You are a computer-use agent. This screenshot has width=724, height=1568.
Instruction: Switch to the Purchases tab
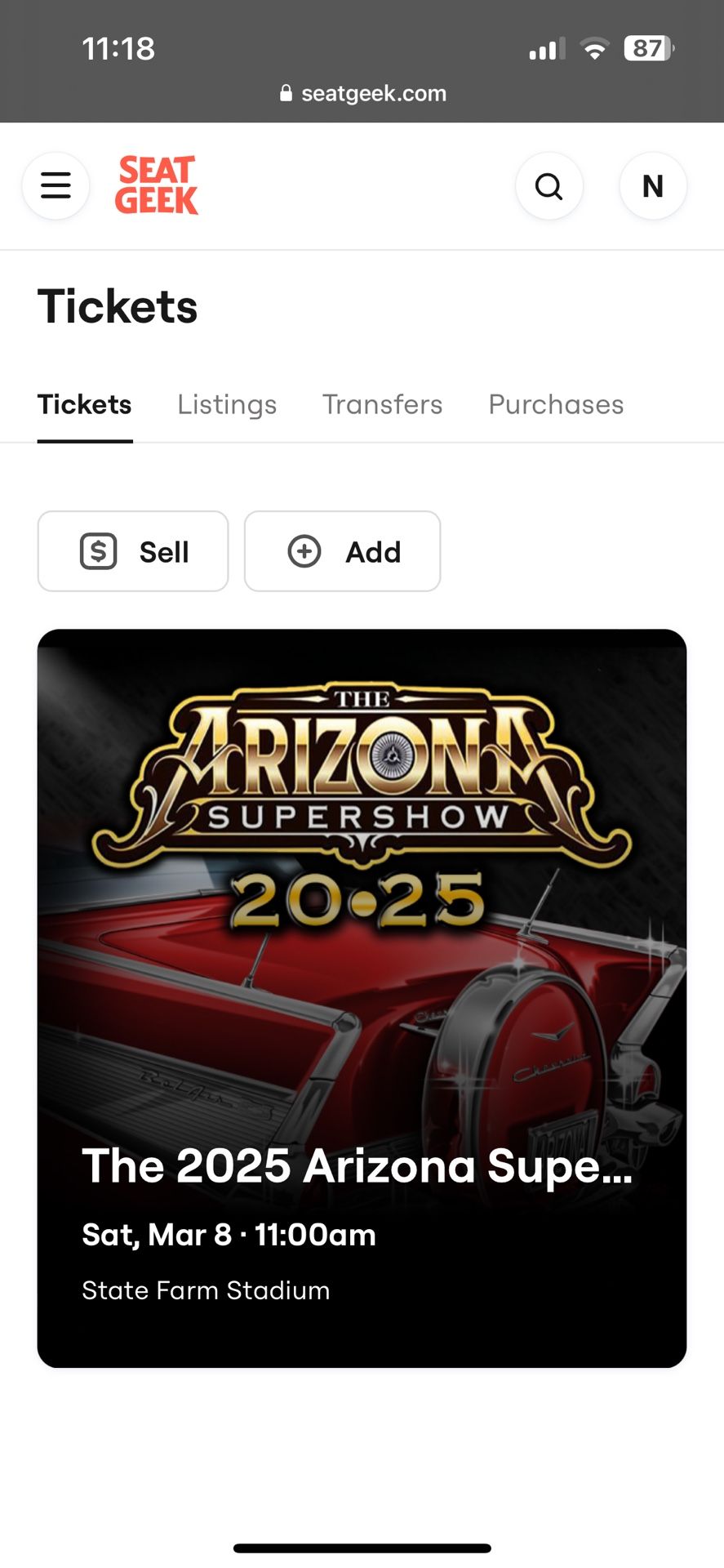point(556,404)
